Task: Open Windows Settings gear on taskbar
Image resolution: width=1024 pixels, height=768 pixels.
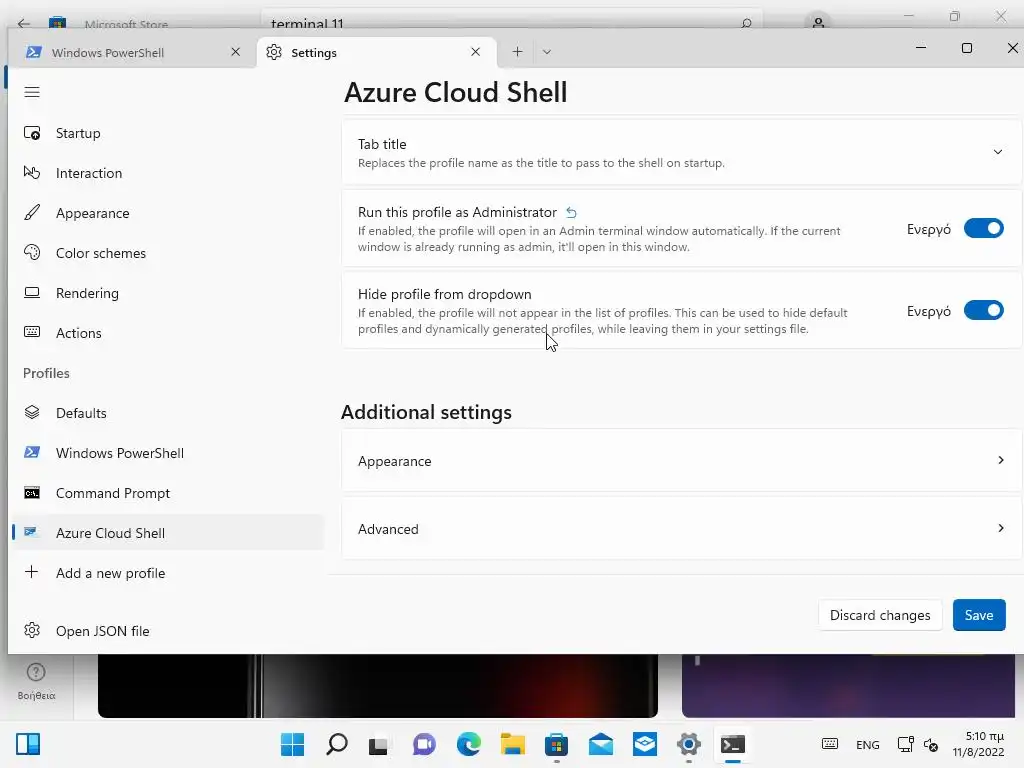Action: [689, 744]
